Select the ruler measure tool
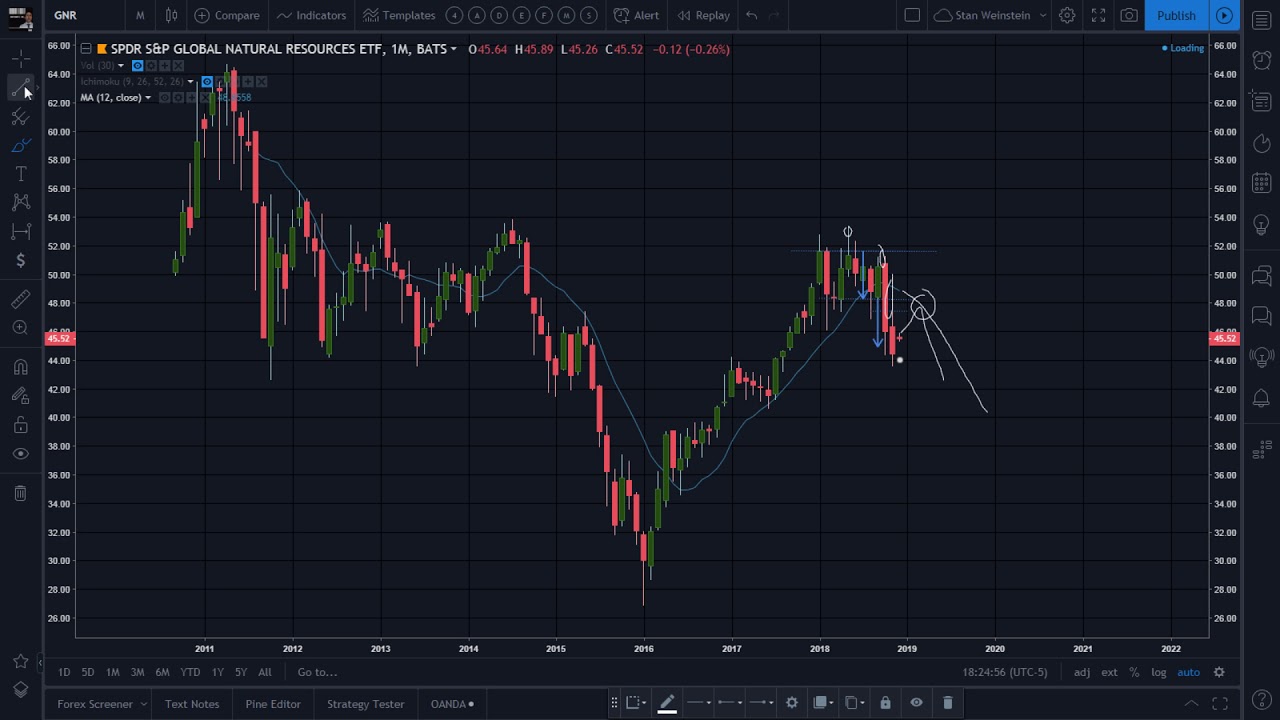Viewport: 1280px width, 720px height. [x=21, y=299]
